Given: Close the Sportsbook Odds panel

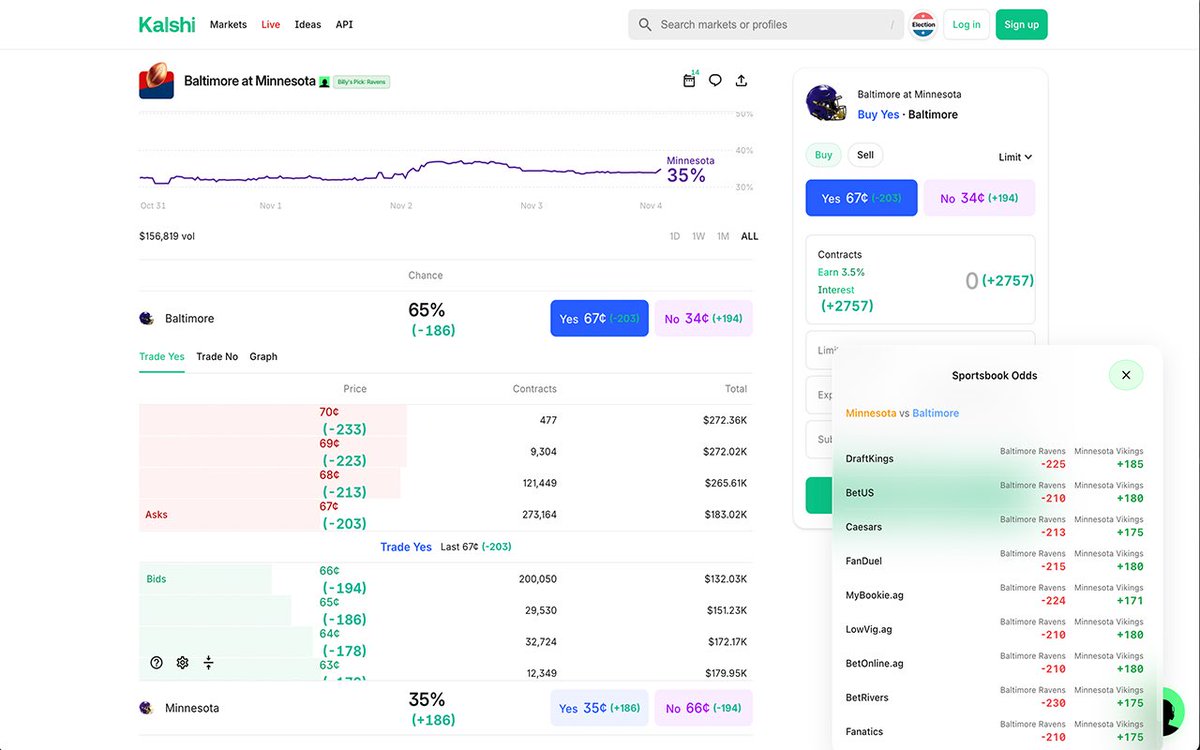Looking at the screenshot, I should click(x=1126, y=375).
